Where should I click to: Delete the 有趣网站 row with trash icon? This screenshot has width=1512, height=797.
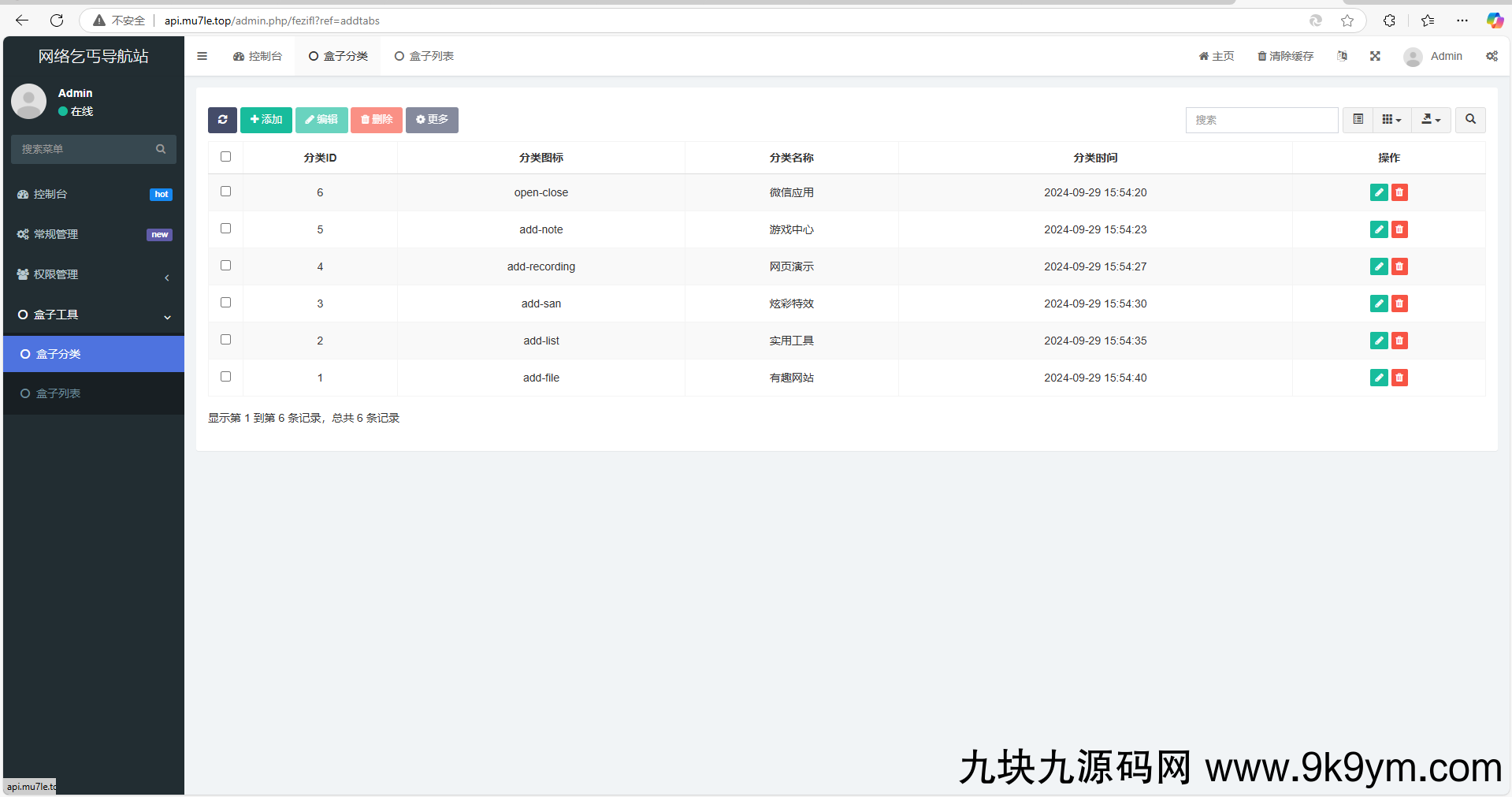(x=1399, y=378)
